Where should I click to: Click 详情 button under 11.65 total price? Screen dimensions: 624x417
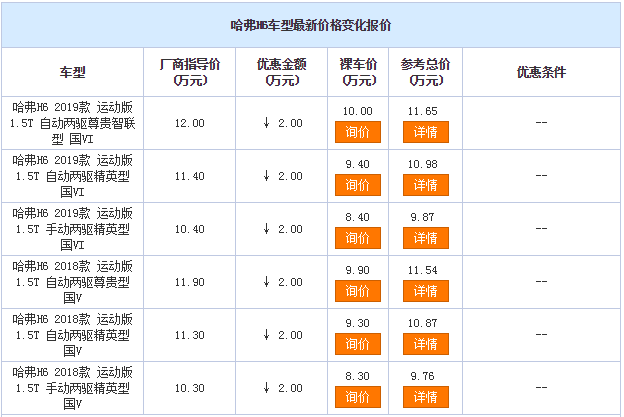pyautogui.click(x=425, y=132)
